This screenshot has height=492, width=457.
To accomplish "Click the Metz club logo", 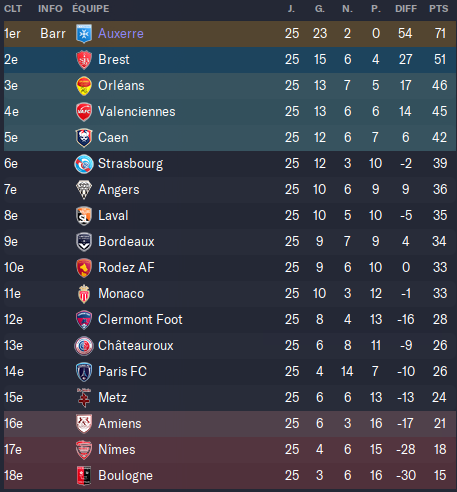I will click(84, 398).
